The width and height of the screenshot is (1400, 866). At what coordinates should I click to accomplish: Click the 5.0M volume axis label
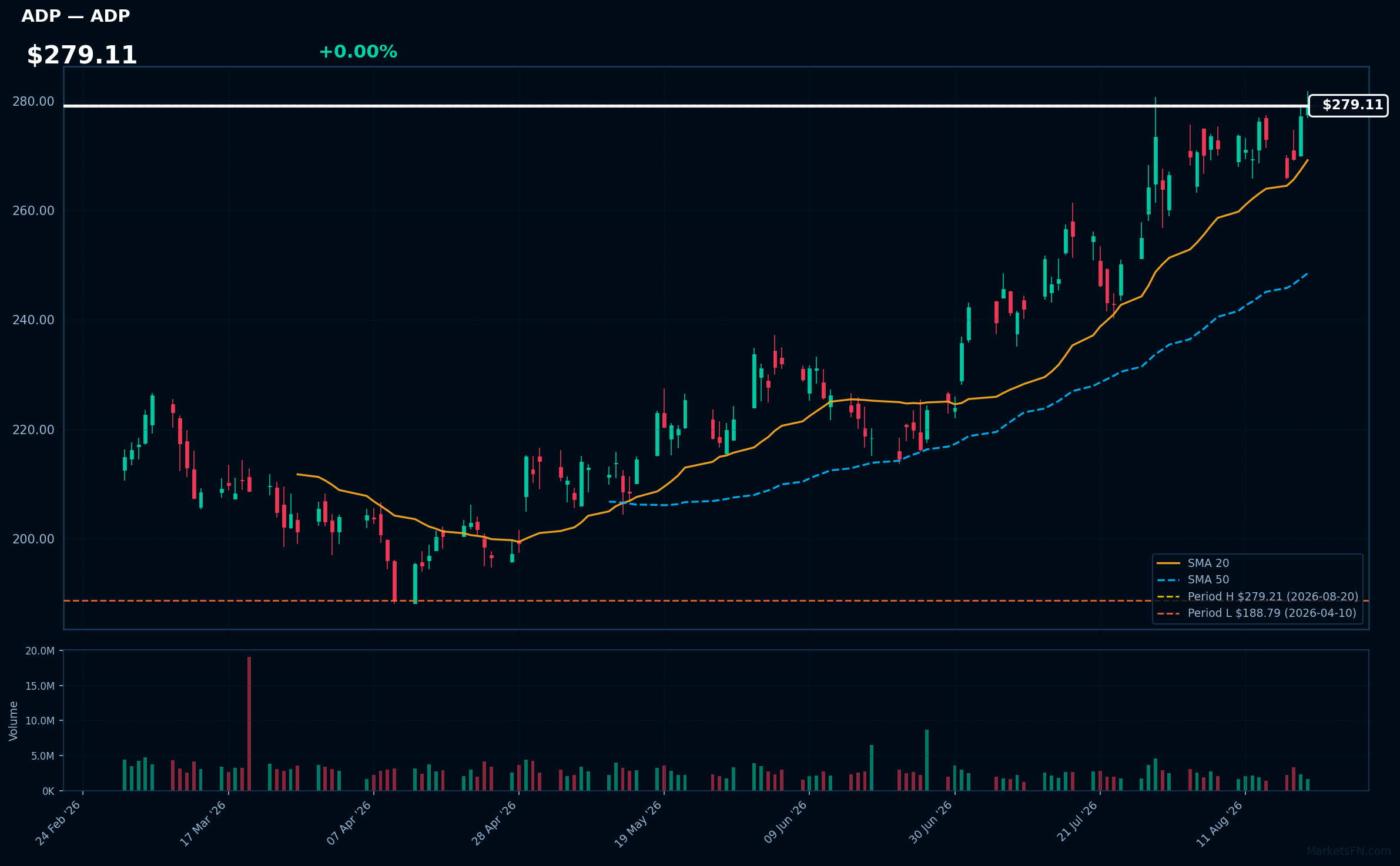[43, 756]
